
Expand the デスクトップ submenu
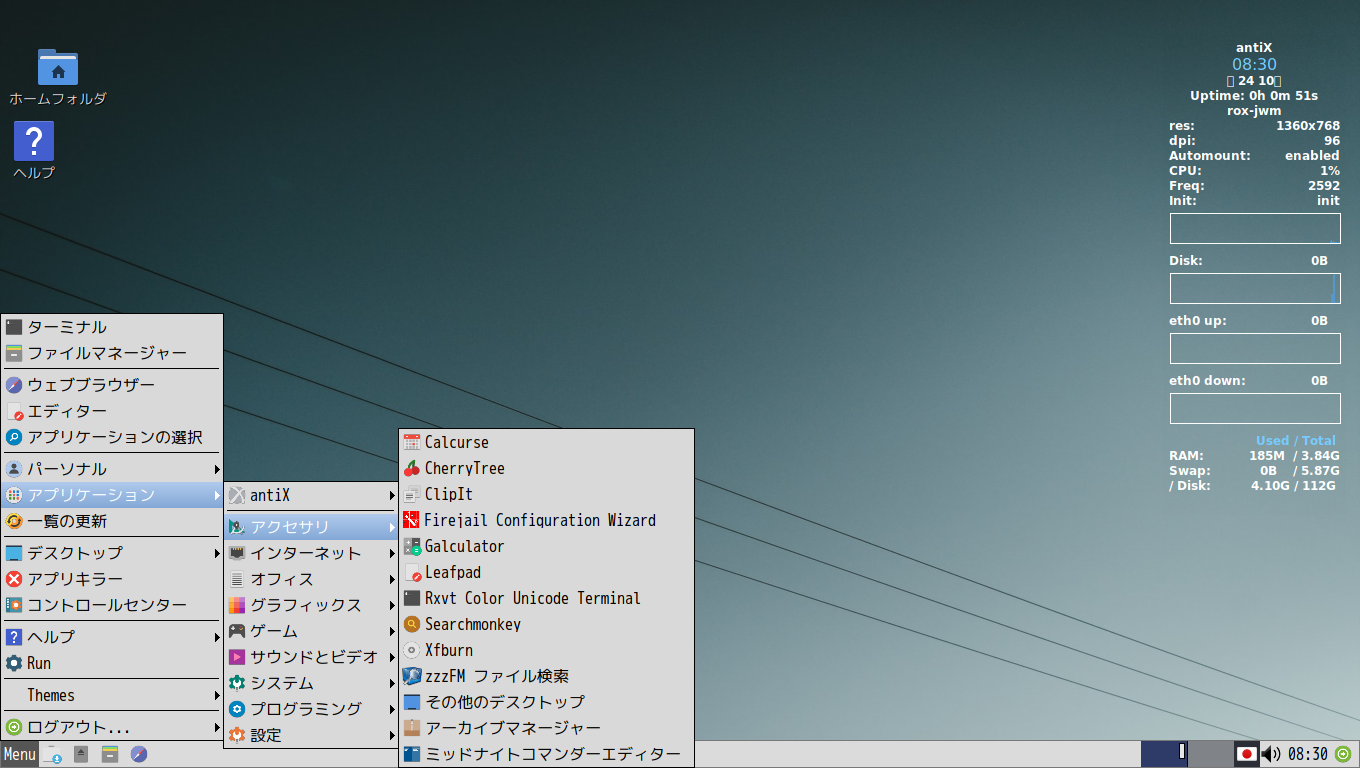click(112, 553)
